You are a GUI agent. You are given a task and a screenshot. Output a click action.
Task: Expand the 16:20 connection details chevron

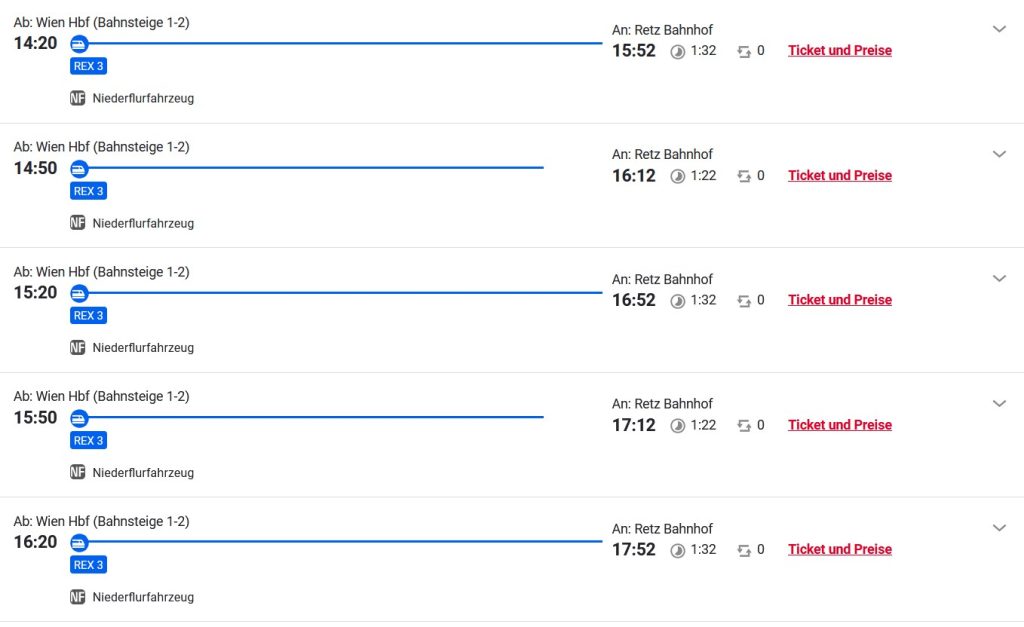click(999, 528)
